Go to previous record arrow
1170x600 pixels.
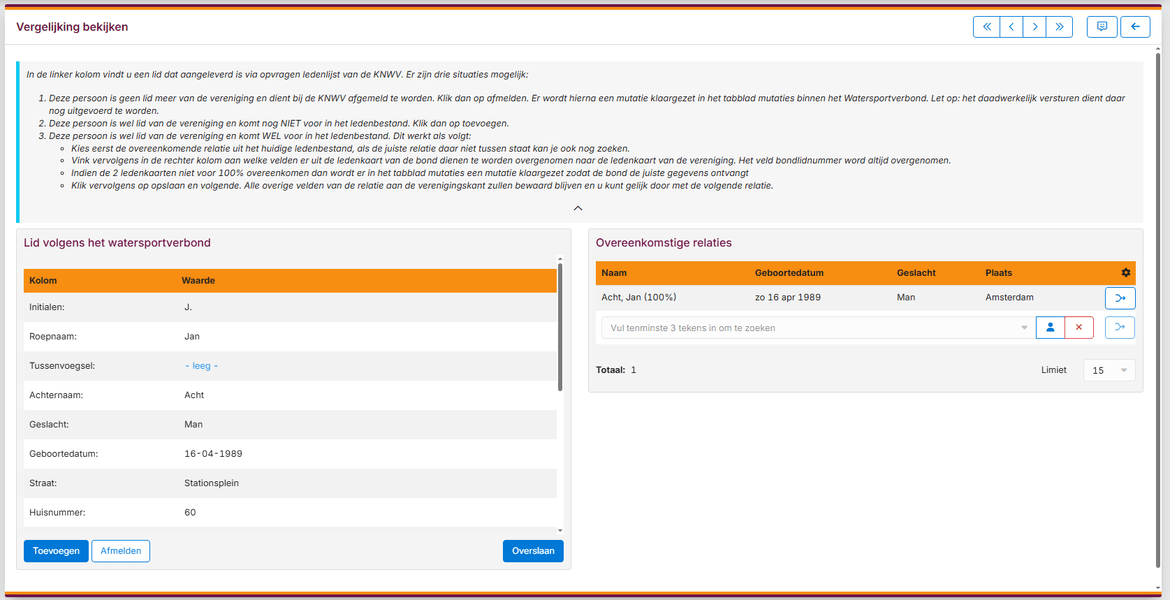[x=1010, y=27]
